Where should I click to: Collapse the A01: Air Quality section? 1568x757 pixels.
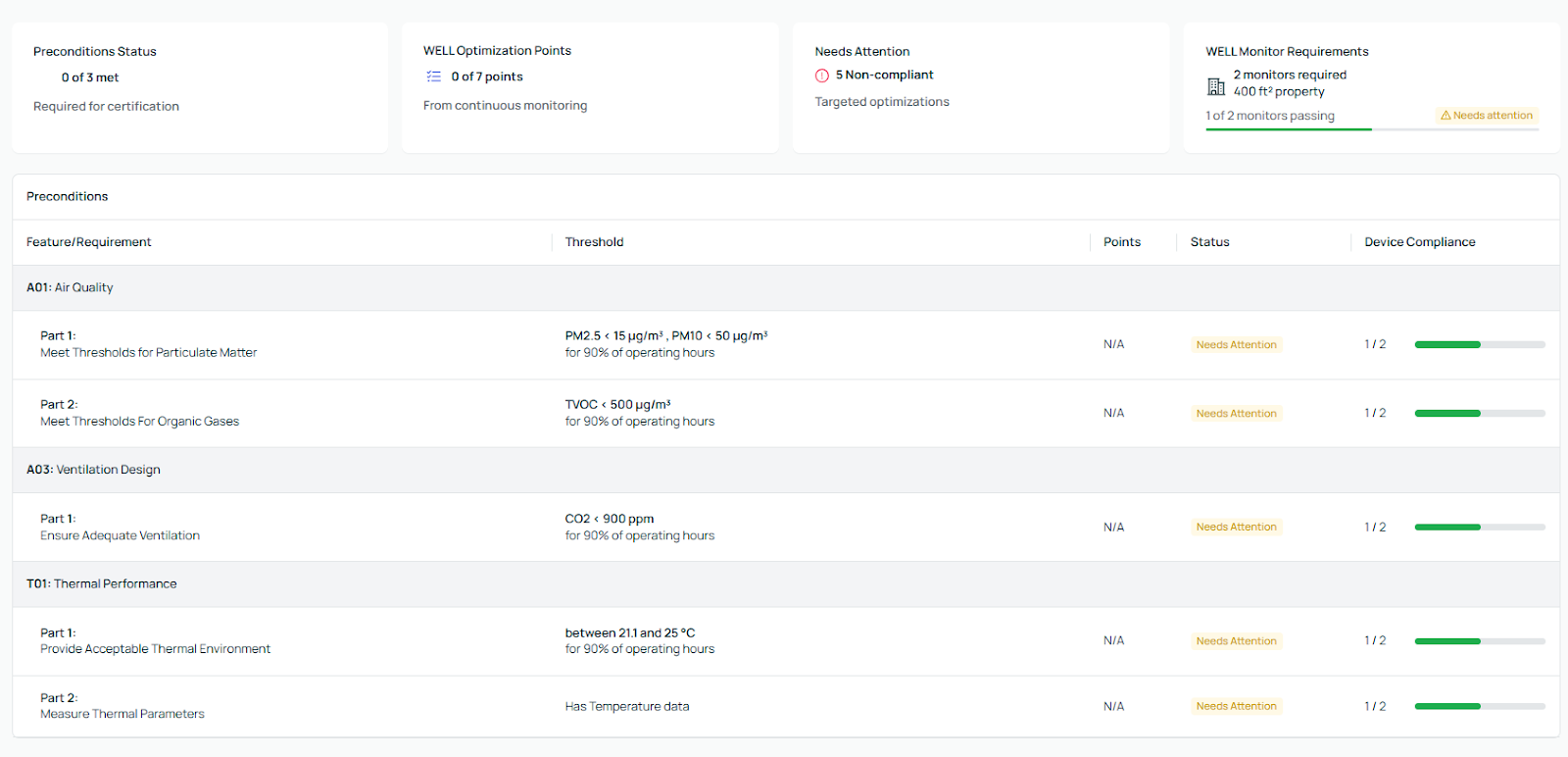(x=71, y=288)
